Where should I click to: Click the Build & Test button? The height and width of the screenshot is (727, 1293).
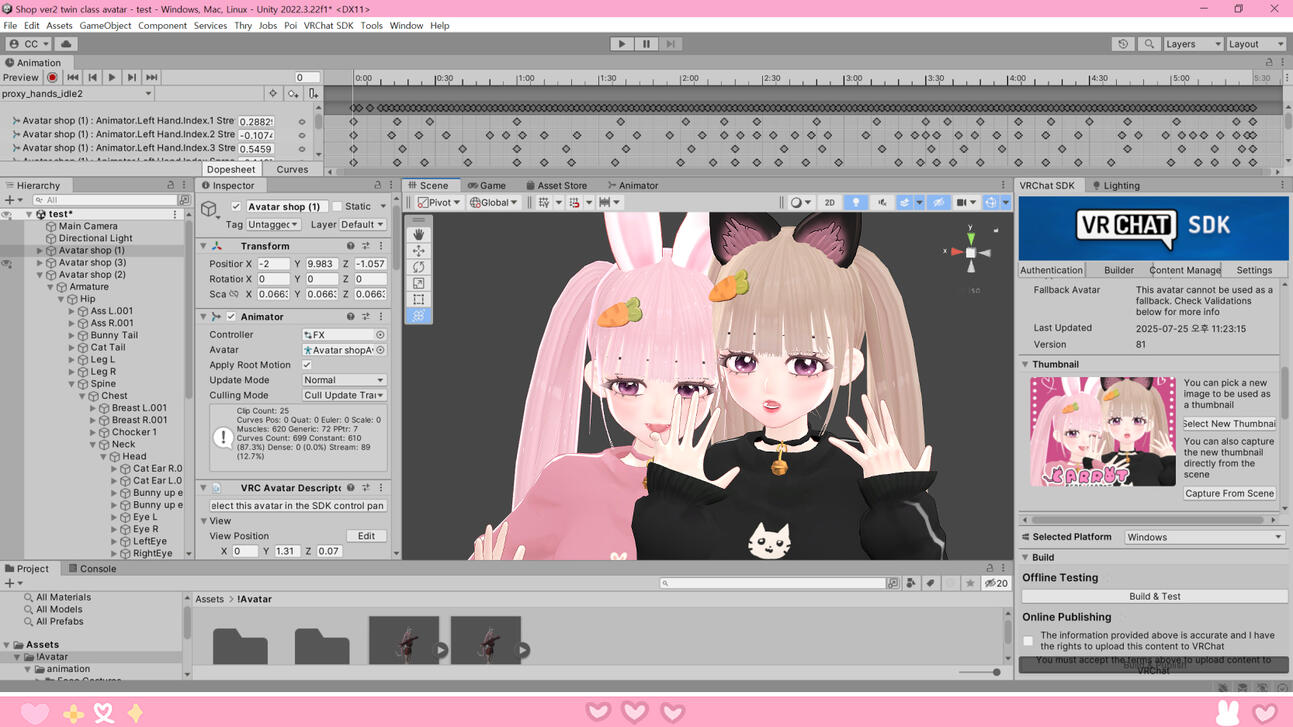[1154, 595]
